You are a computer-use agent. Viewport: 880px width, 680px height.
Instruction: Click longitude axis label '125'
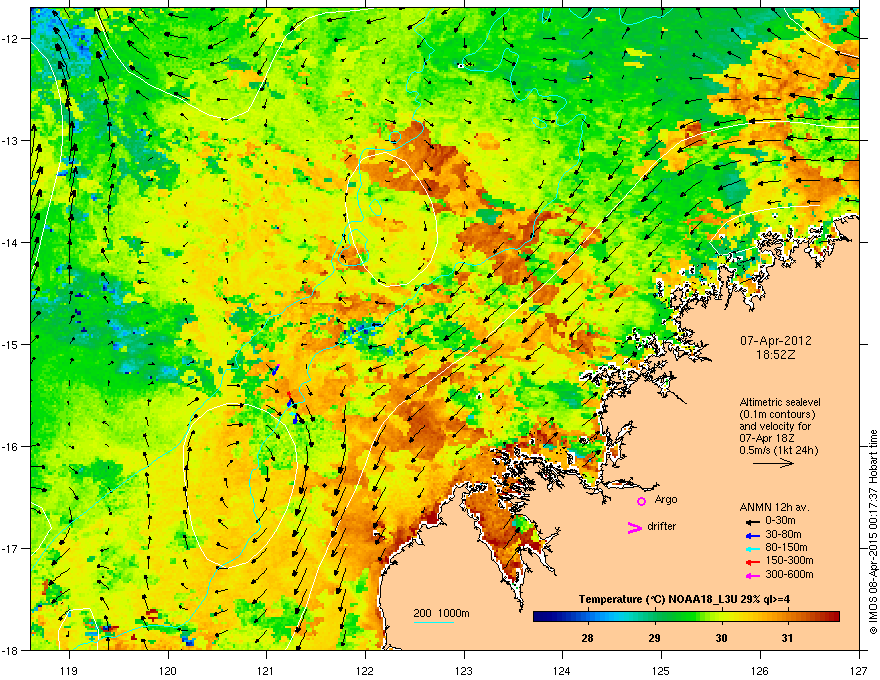click(661, 670)
